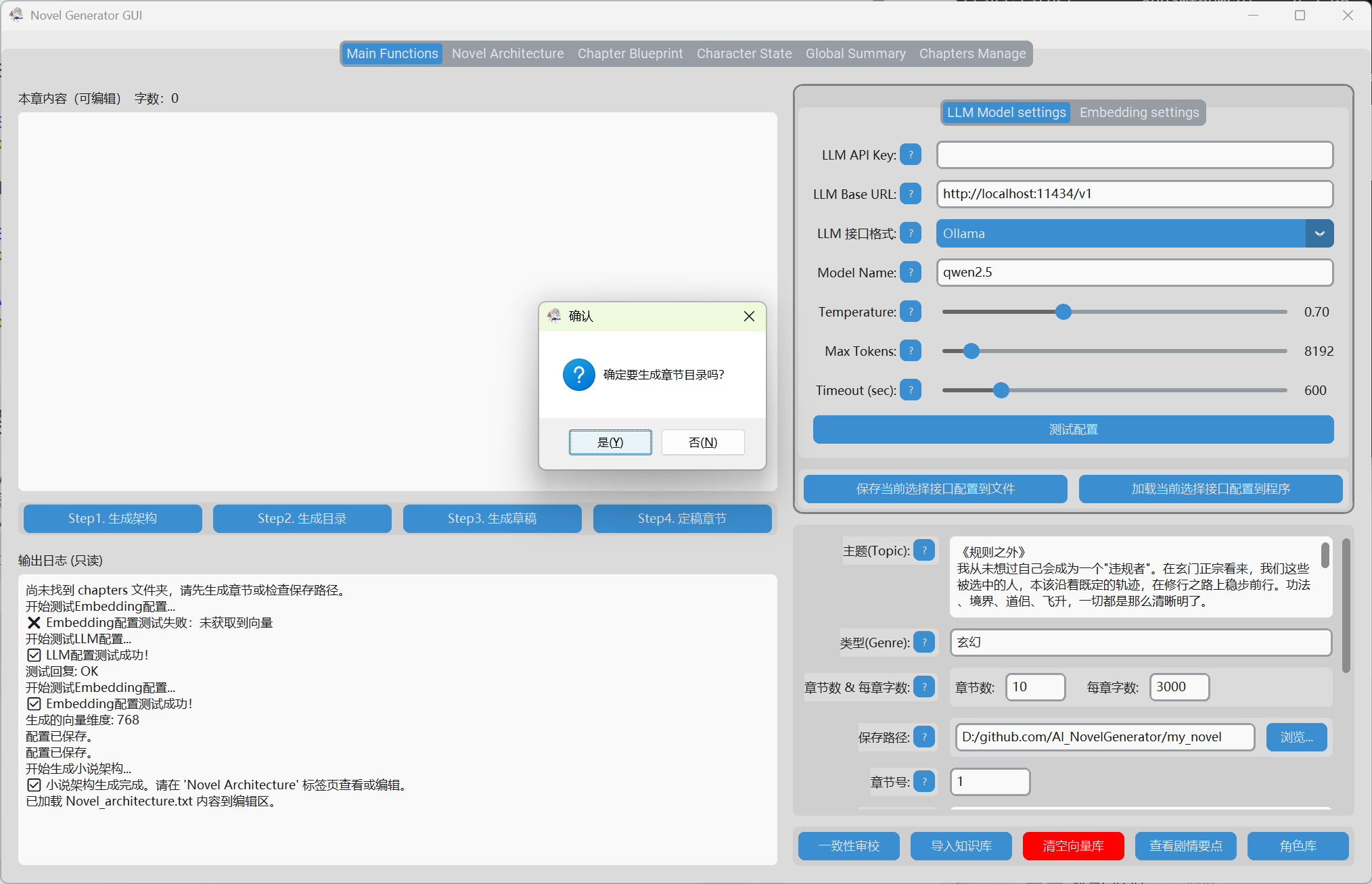Open the Embedding settings tab

1139,112
